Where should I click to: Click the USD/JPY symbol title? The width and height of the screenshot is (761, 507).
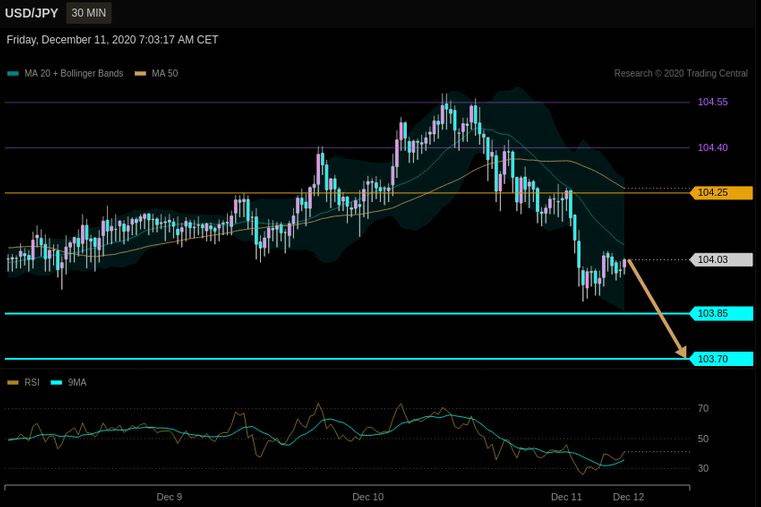tap(32, 14)
